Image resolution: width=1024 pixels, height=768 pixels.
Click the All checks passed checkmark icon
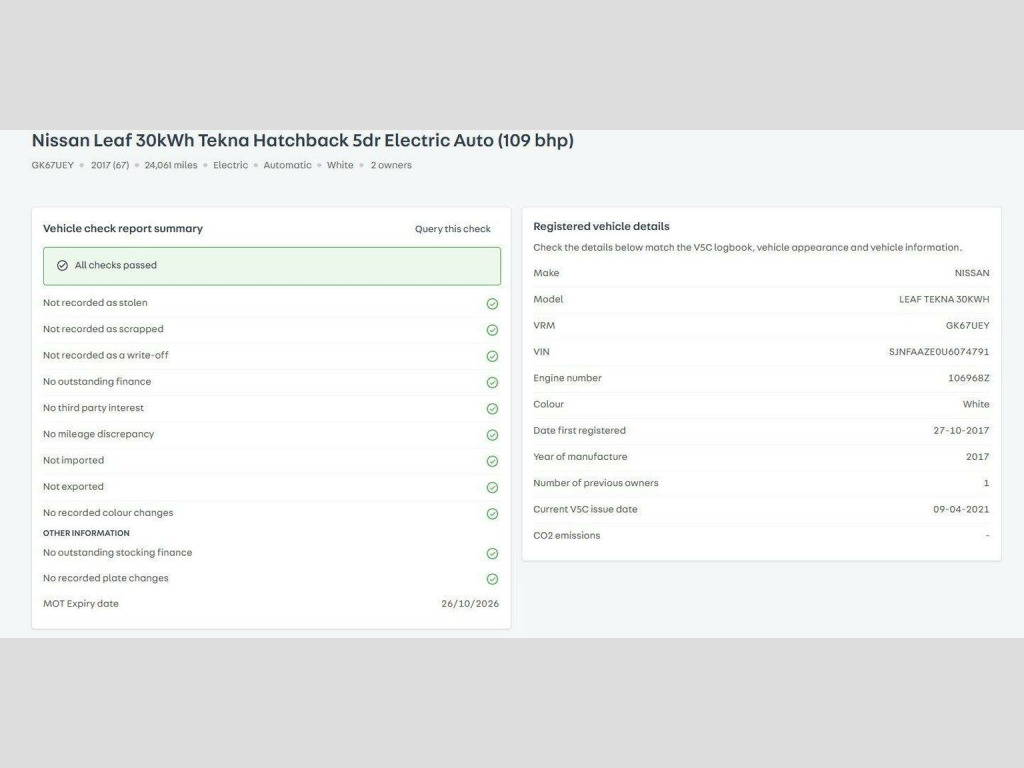pyautogui.click(x=62, y=266)
